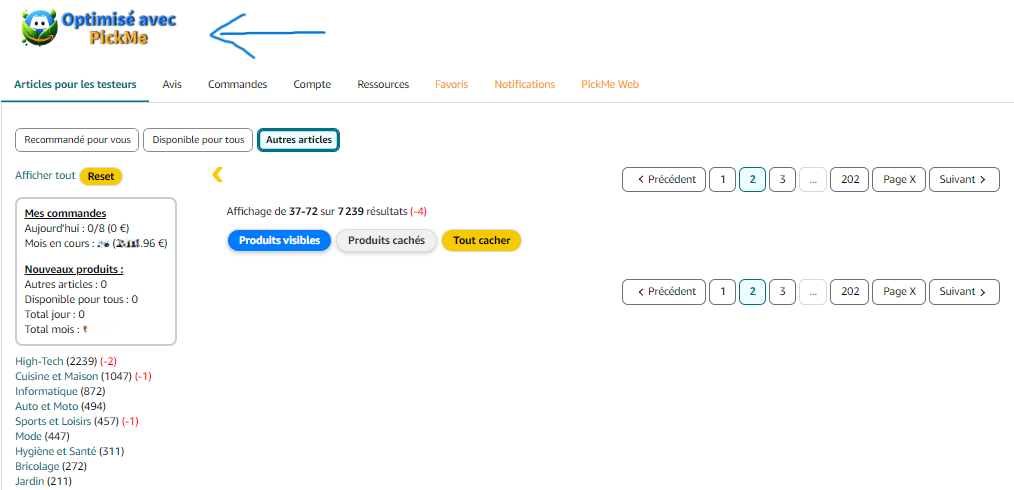Image resolution: width=1014 pixels, height=490 pixels.
Task: Open the Favoris tab
Action: [451, 84]
